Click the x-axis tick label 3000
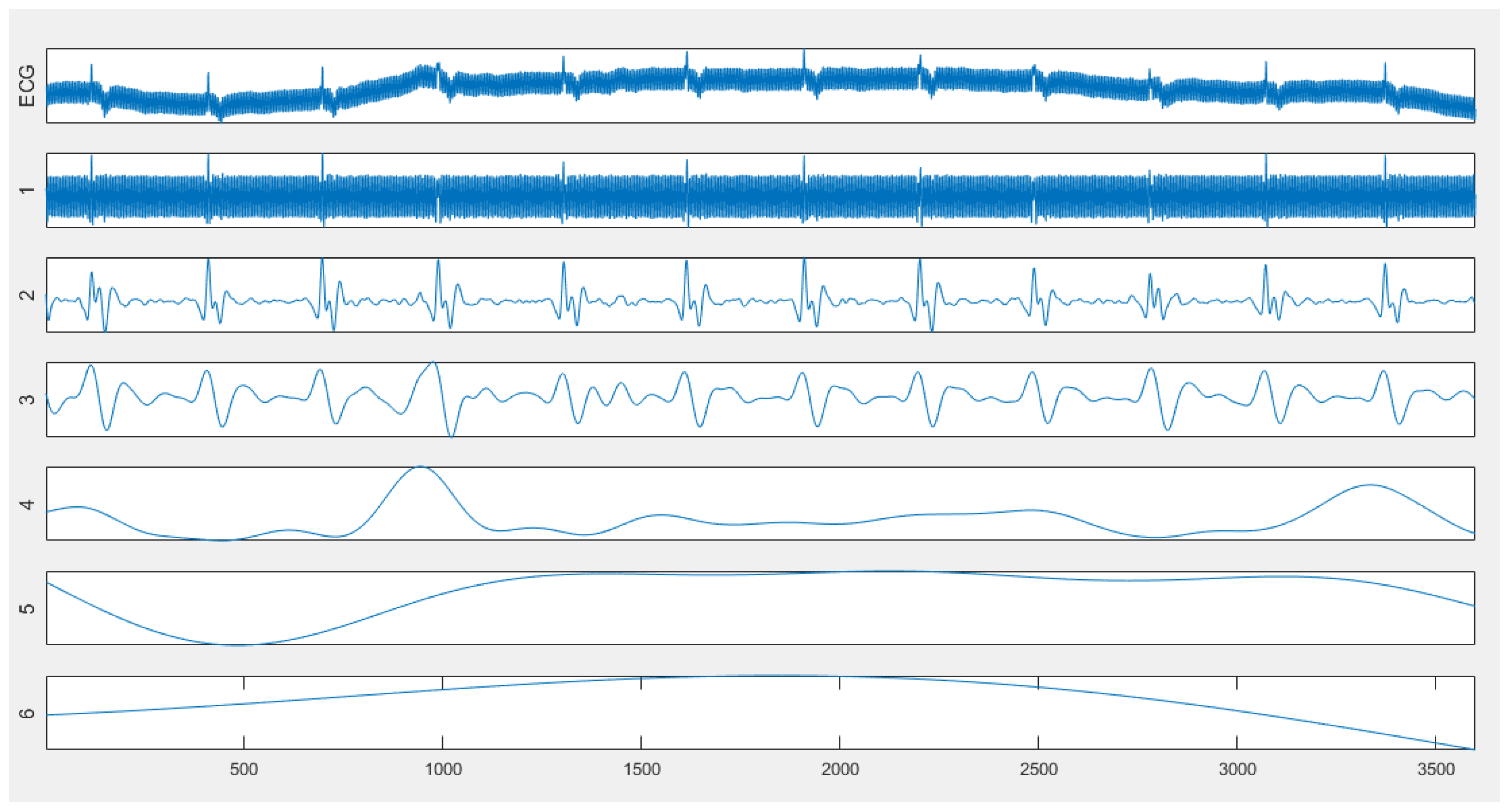The width and height of the screenshot is (1511, 812). (1237, 769)
